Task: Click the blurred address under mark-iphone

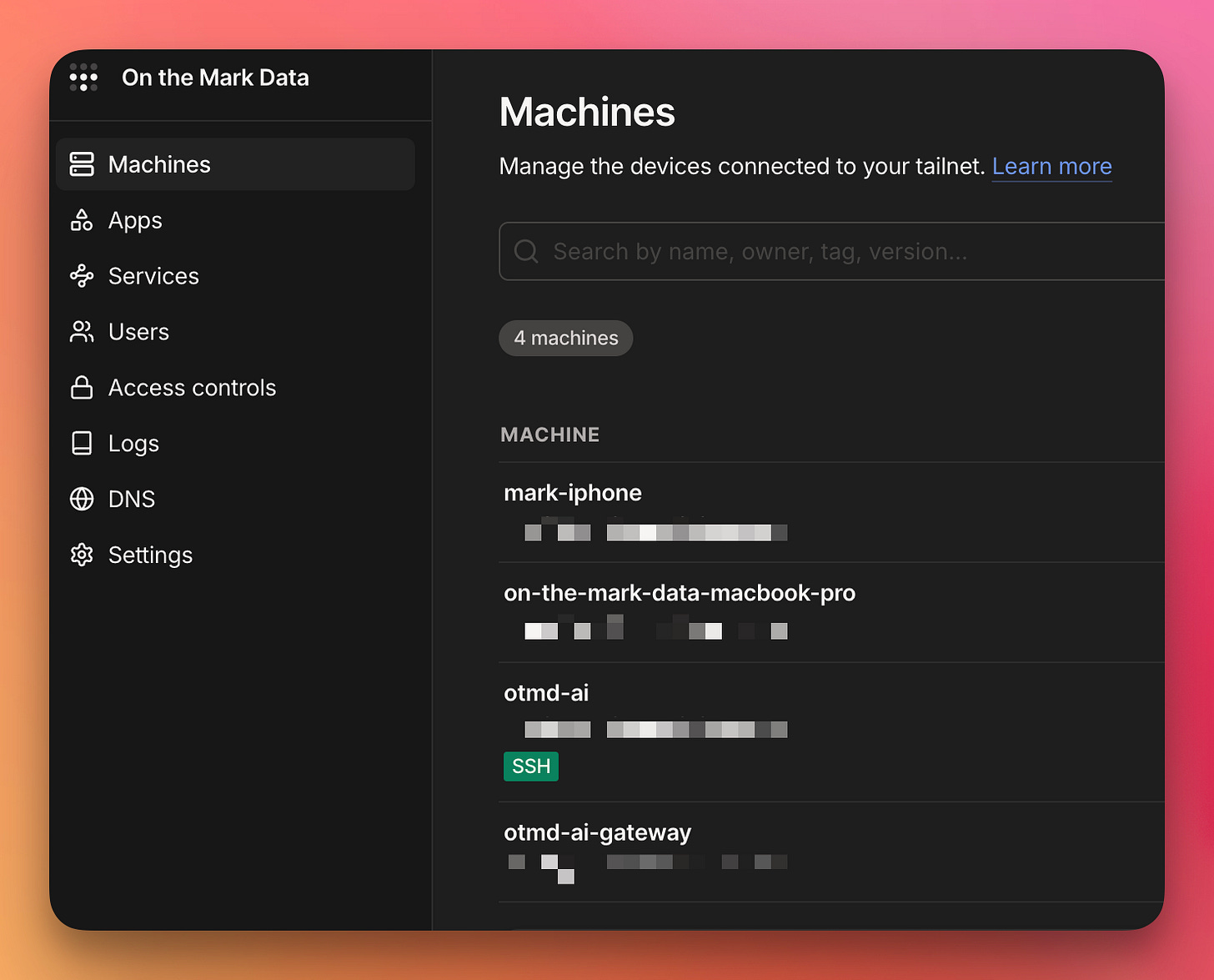Action: point(655,530)
